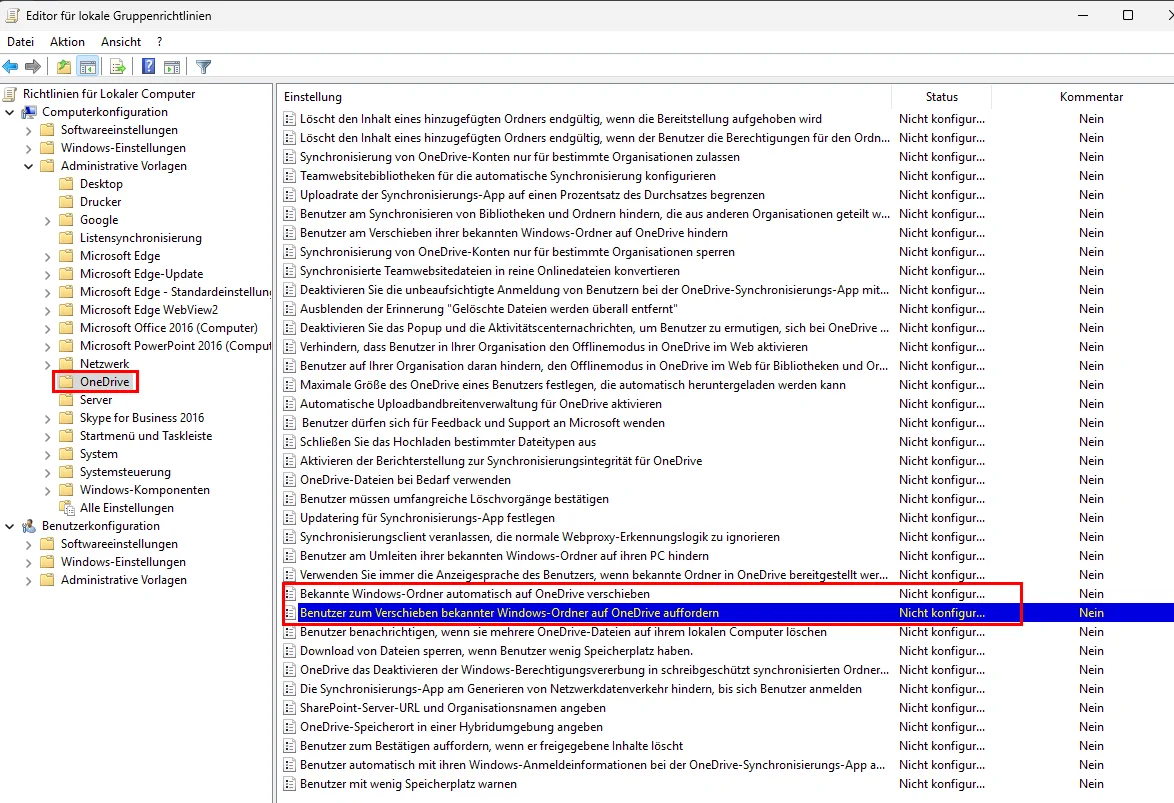Viewport: 1174px width, 803px height.
Task: Click the Benutzerkonfiguration user icon
Action: click(x=29, y=526)
